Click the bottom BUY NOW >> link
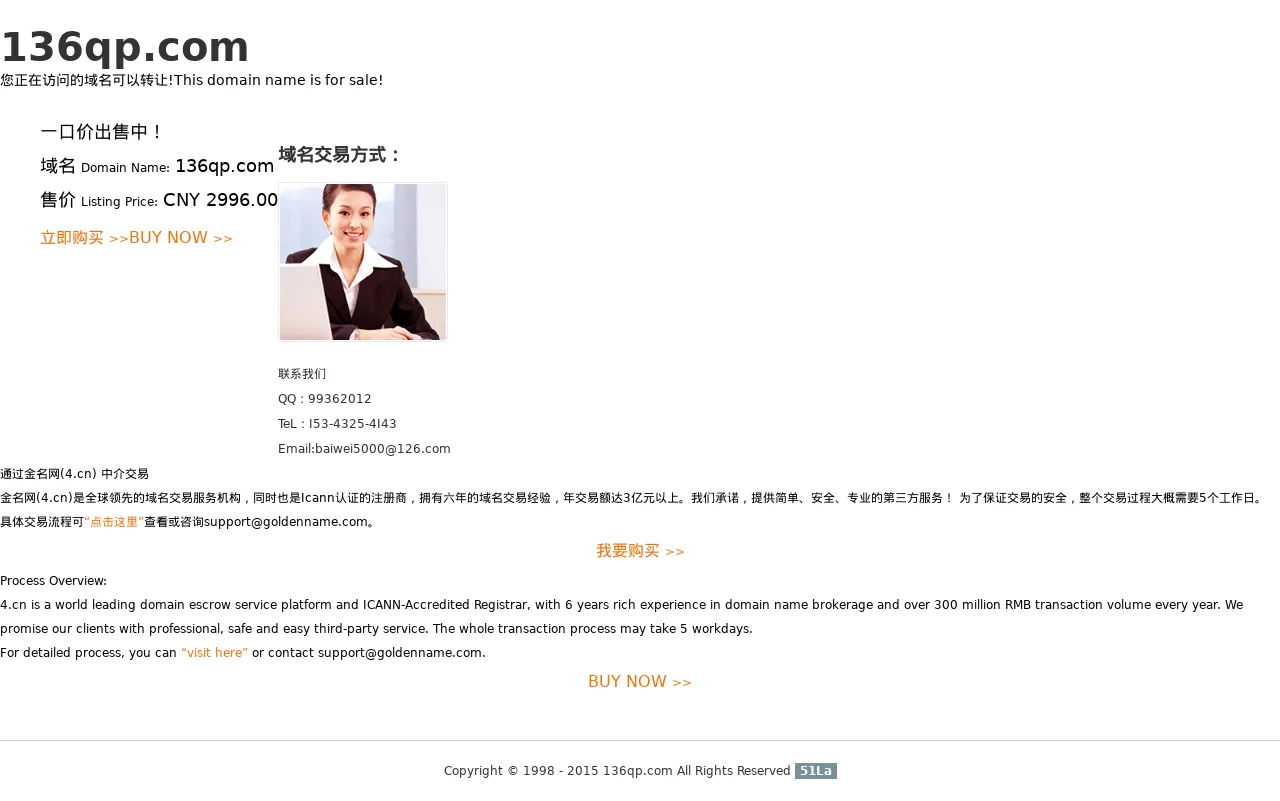The image size is (1280, 801). click(640, 682)
